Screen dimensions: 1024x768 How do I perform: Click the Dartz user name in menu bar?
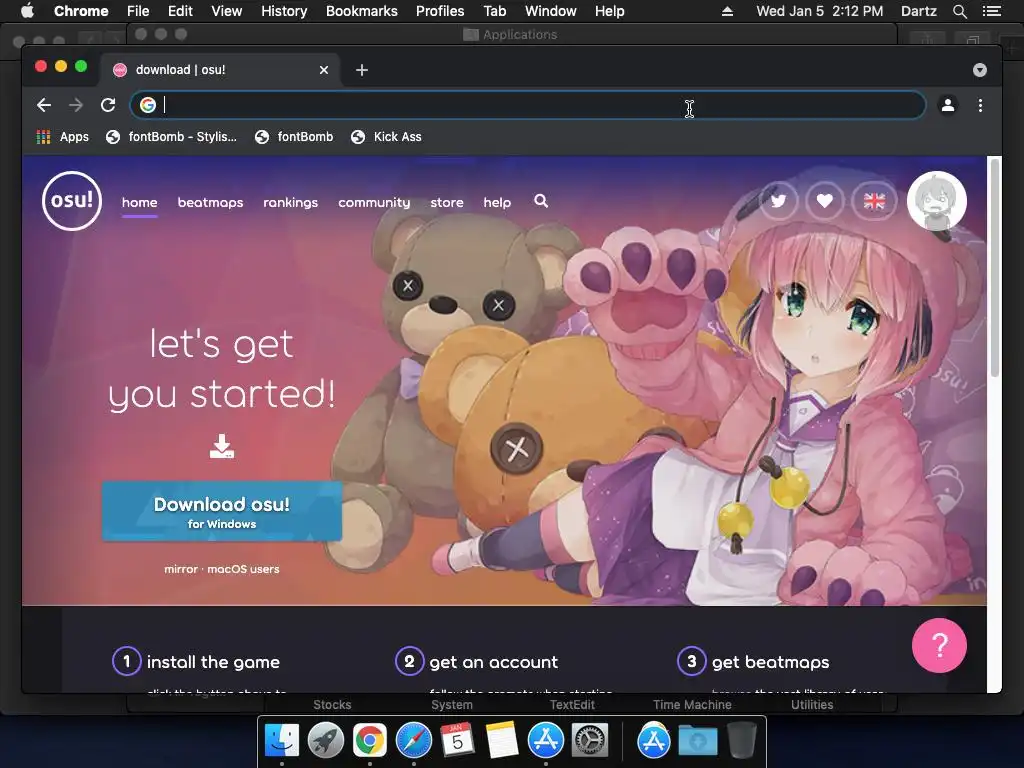pos(918,11)
